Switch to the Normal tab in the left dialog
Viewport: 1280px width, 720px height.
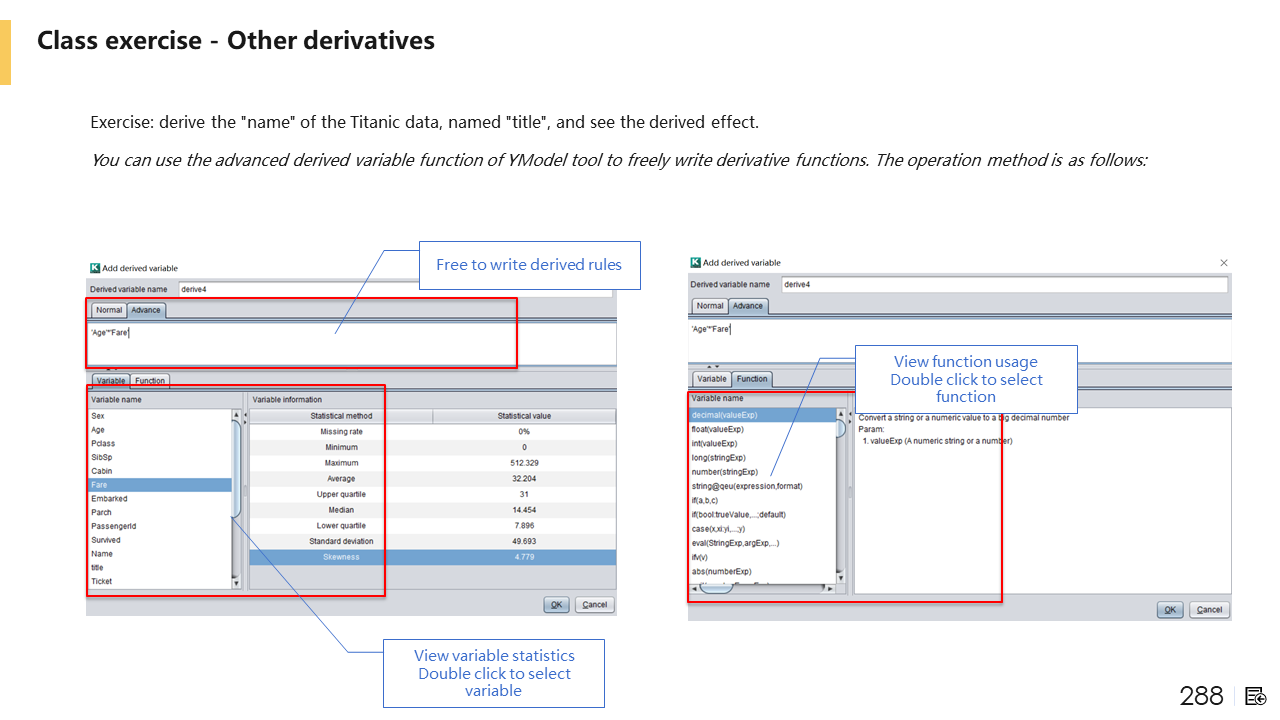pyautogui.click(x=109, y=310)
